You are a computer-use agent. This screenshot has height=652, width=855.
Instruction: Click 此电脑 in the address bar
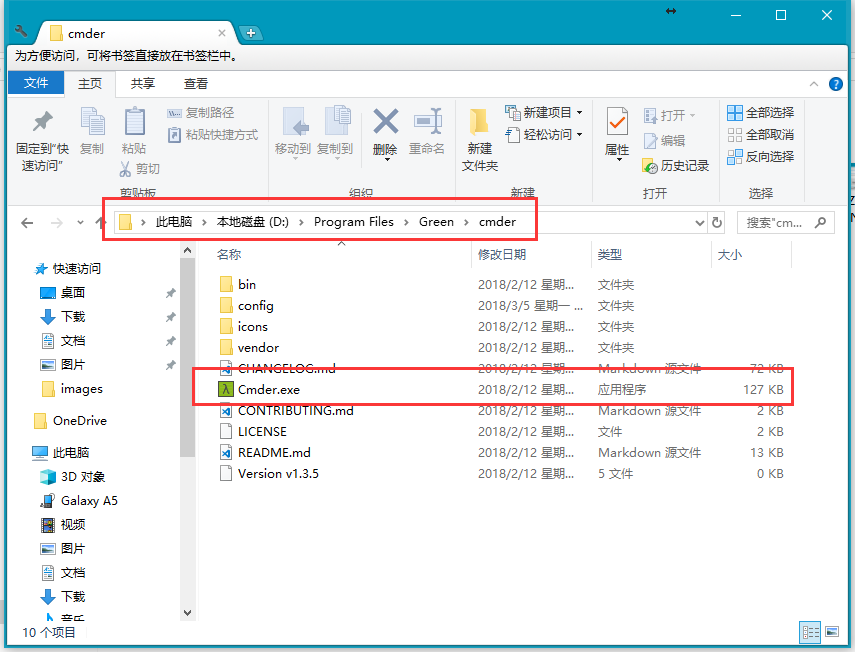click(174, 222)
